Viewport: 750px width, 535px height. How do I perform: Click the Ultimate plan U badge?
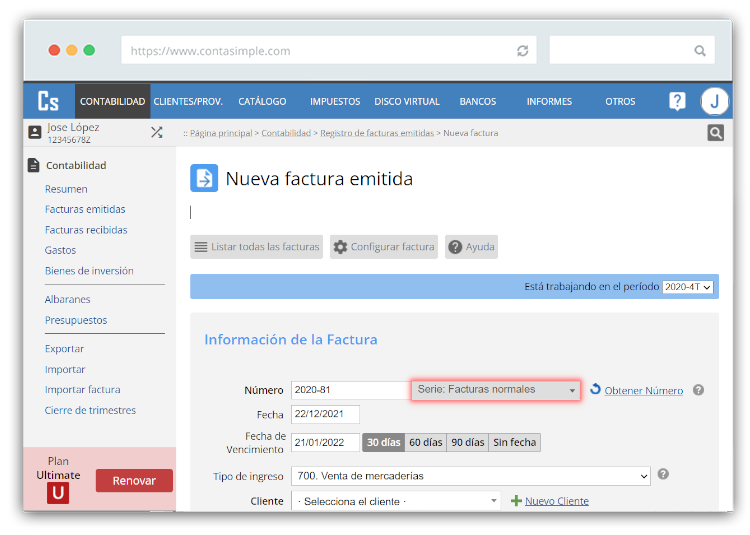(x=58, y=493)
